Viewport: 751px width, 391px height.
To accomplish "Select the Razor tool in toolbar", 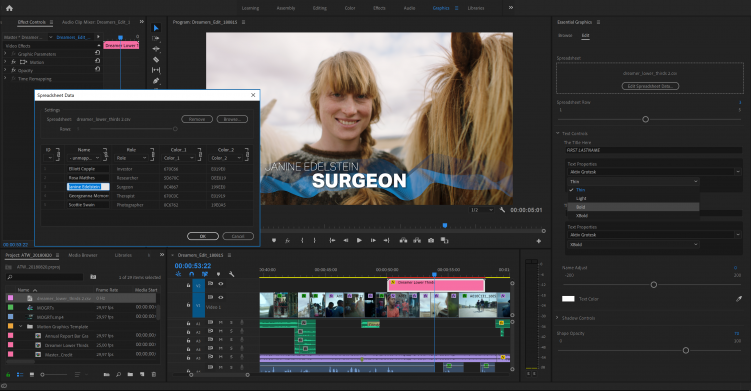I will click(x=156, y=60).
